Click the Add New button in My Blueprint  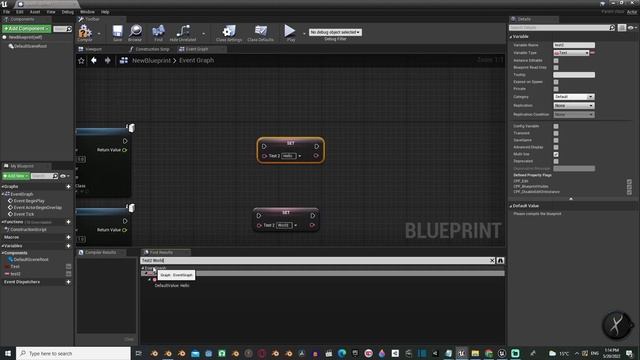tap(16, 176)
